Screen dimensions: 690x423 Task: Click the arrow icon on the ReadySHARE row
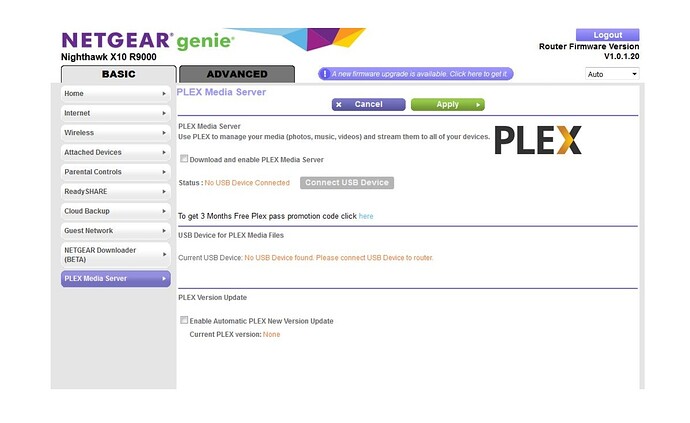point(164,191)
